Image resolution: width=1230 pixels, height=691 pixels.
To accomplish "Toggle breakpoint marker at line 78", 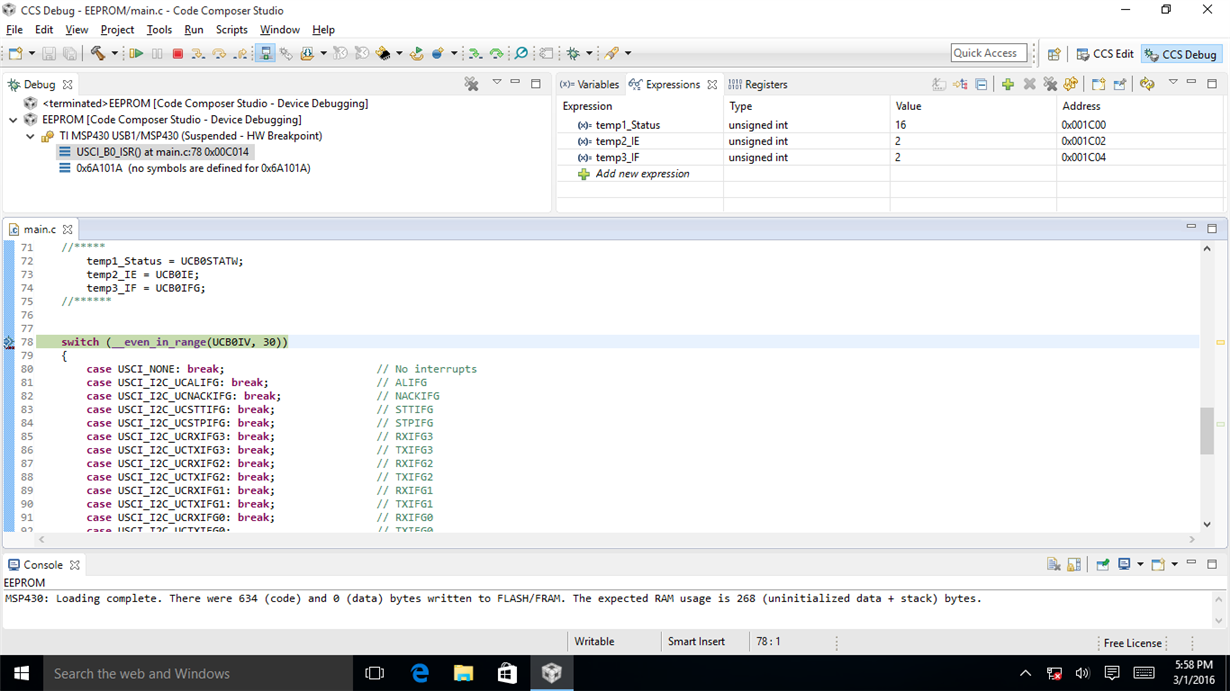I will [x=9, y=342].
